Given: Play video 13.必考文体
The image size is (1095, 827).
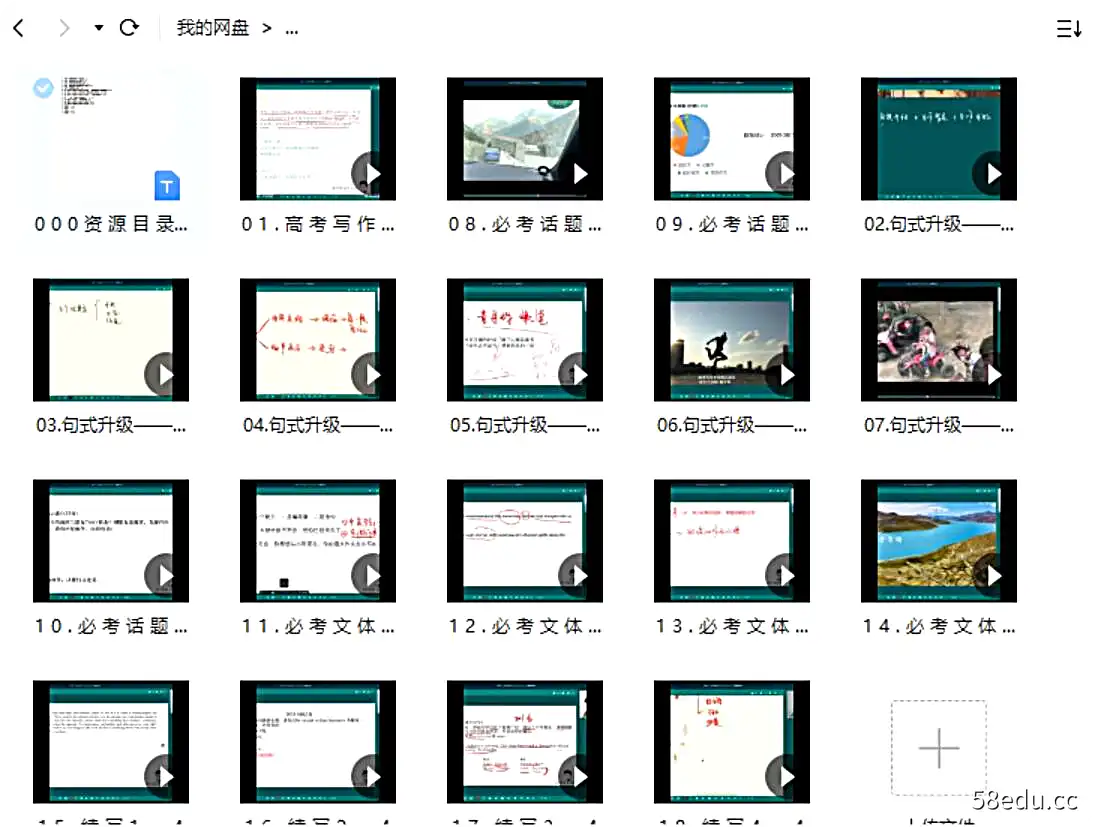Looking at the screenshot, I should [732, 541].
